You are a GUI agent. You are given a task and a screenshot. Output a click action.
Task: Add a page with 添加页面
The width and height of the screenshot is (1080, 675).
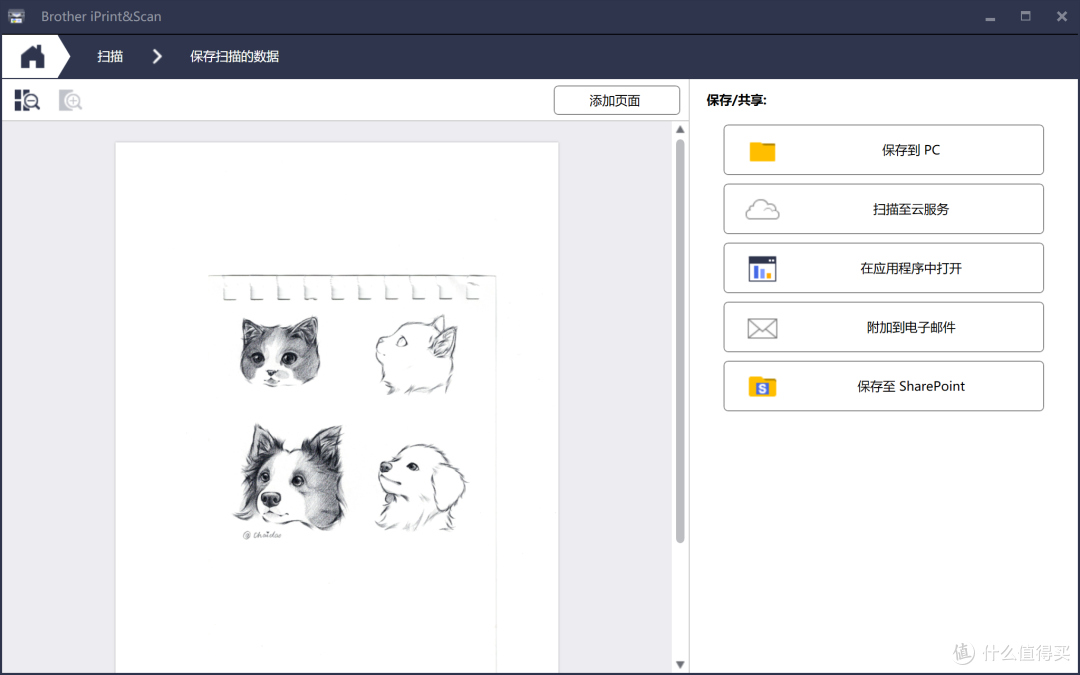click(616, 101)
